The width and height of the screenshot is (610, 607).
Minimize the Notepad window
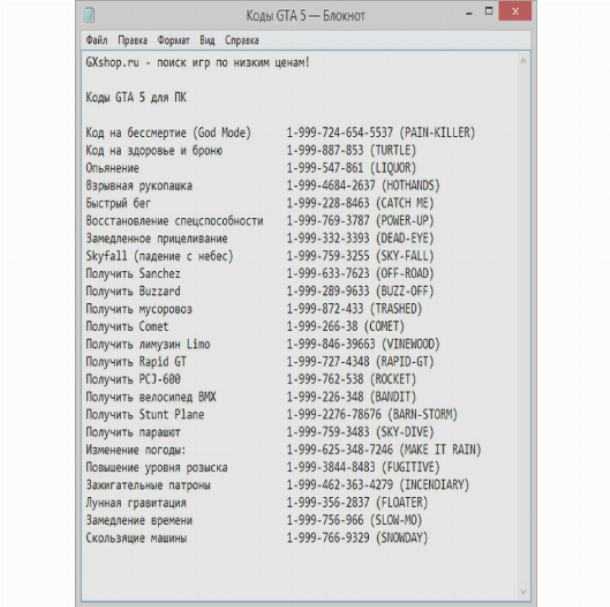pyautogui.click(x=469, y=13)
